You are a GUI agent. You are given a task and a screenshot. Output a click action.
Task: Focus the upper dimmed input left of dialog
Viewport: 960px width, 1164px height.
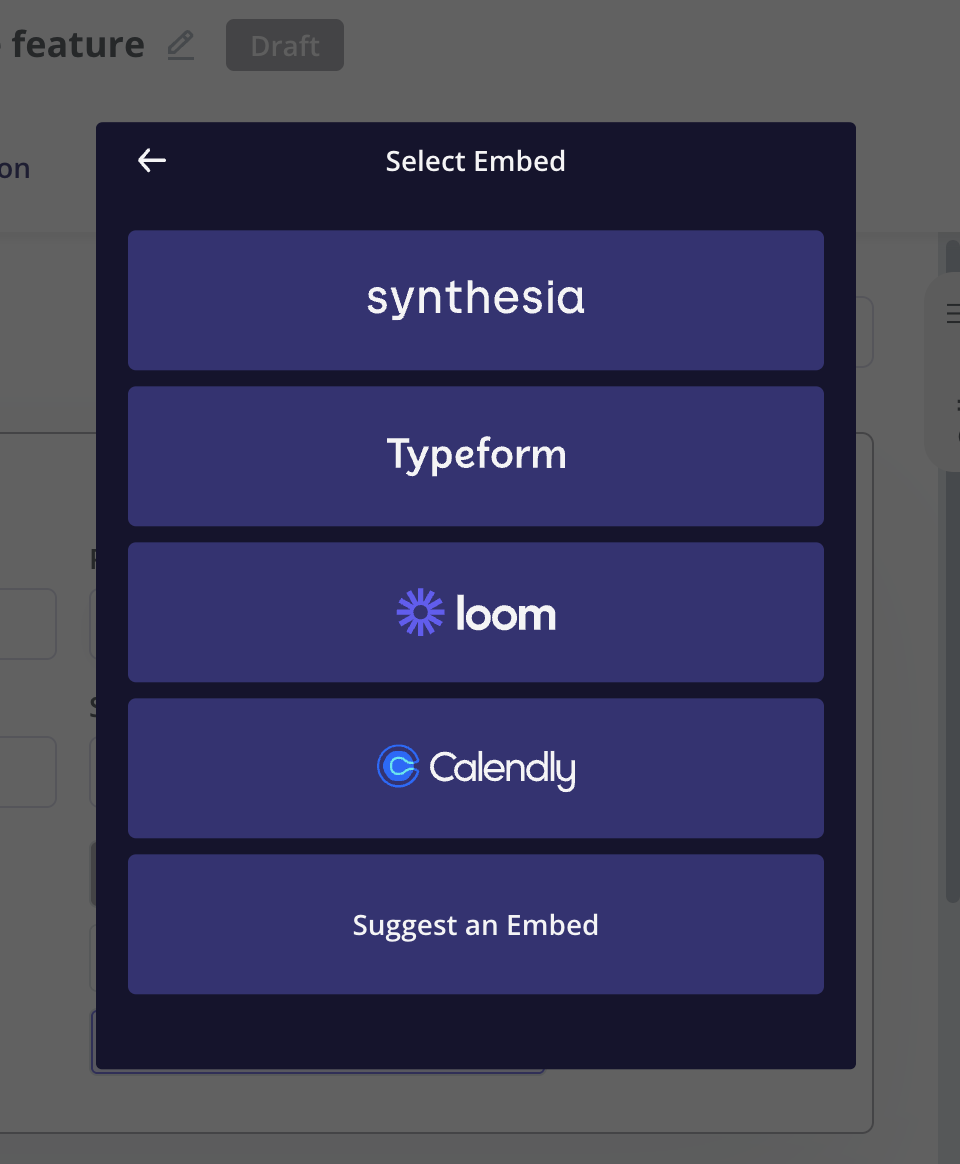coord(28,624)
